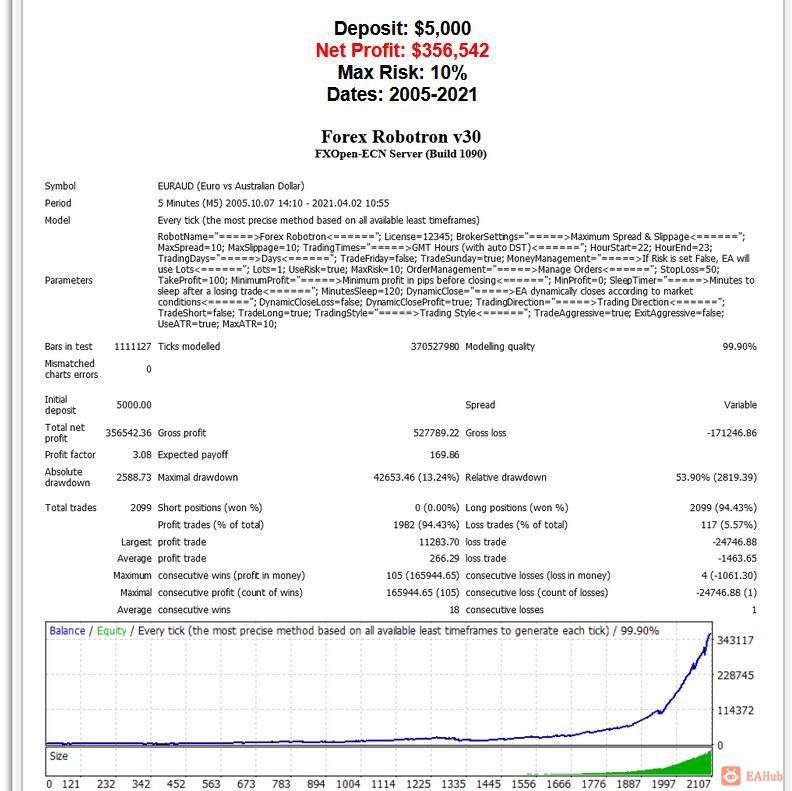This screenshot has width=792, height=791.
Task: Click the expected payoff value "169.86"
Action: [444, 455]
